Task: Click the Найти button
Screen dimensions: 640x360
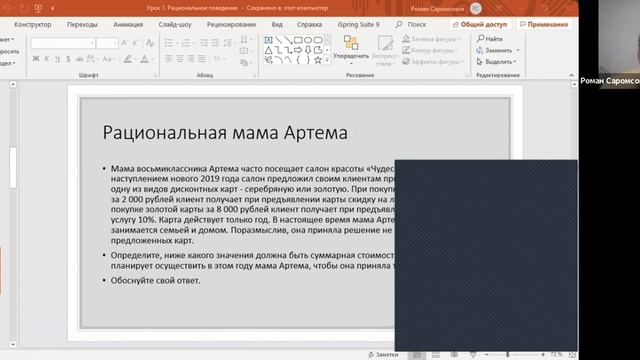Action: click(x=490, y=39)
